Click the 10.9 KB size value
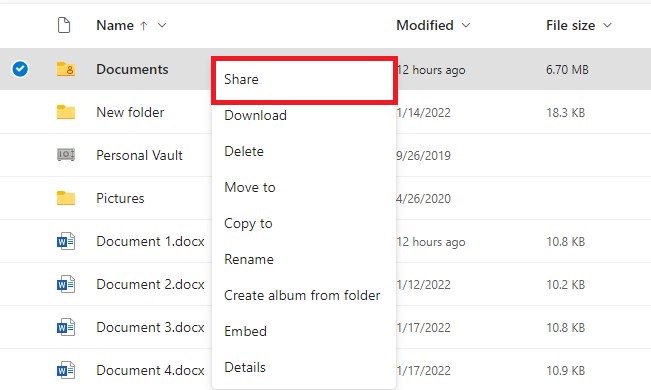This screenshot has height=390, width=651. (x=565, y=370)
